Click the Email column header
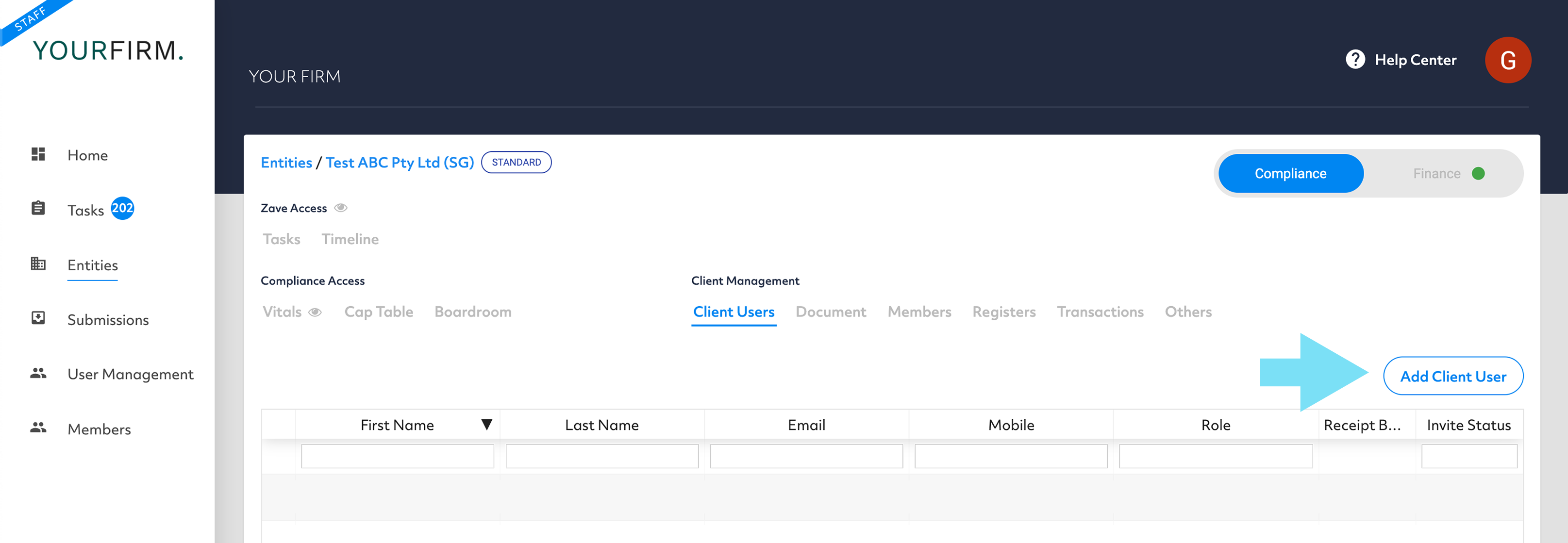This screenshot has width=1568, height=543. tap(806, 425)
